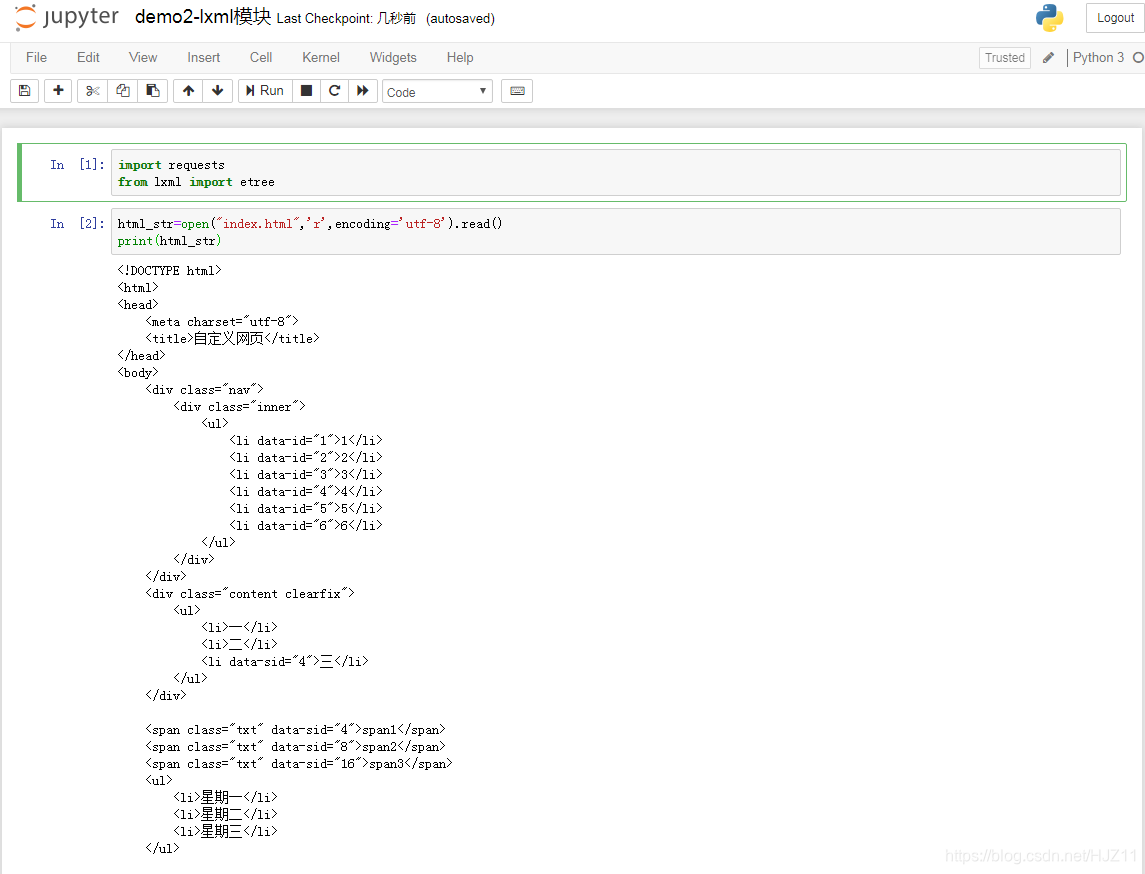Viewport: 1145px width, 874px height.
Task: Open the Help menu
Action: pos(460,58)
